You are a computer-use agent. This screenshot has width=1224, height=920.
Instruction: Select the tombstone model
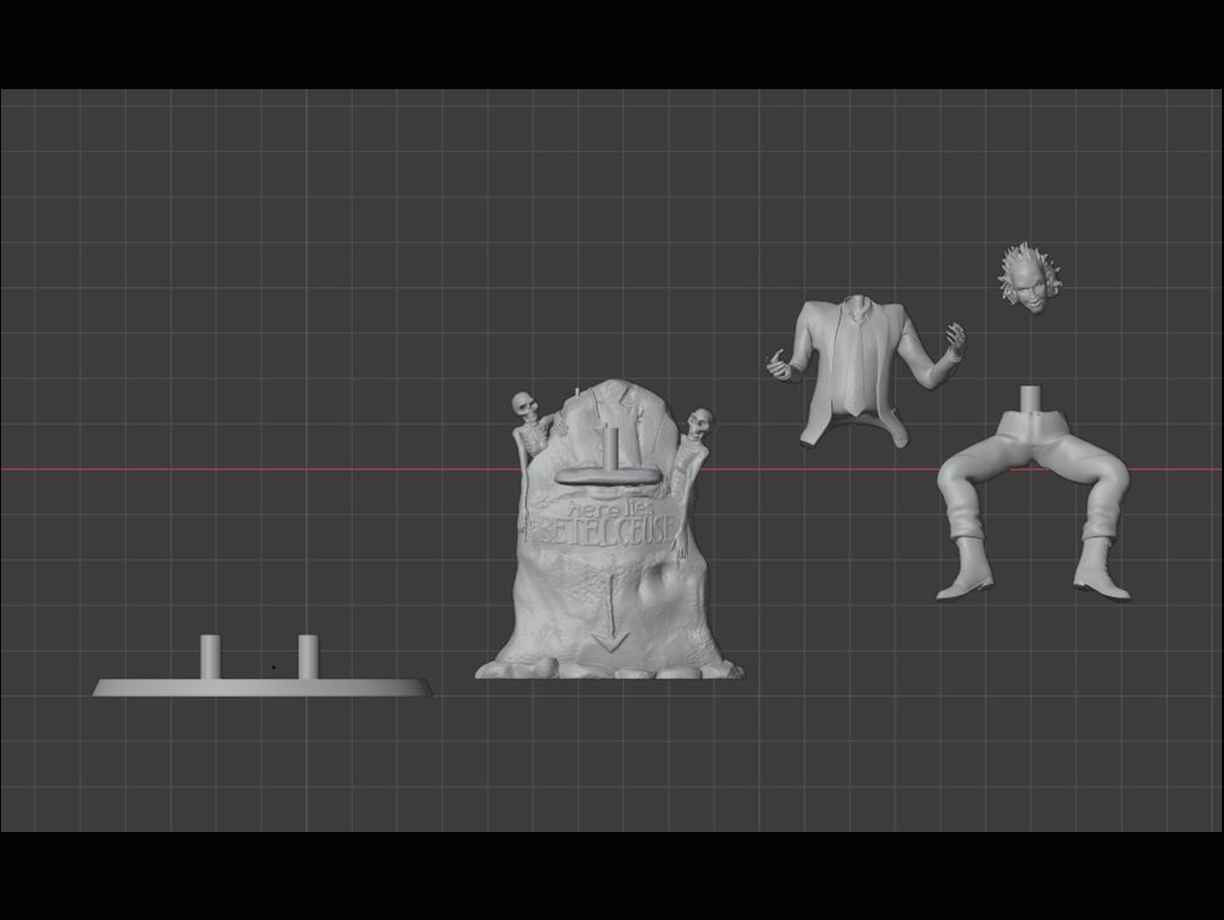(x=609, y=530)
